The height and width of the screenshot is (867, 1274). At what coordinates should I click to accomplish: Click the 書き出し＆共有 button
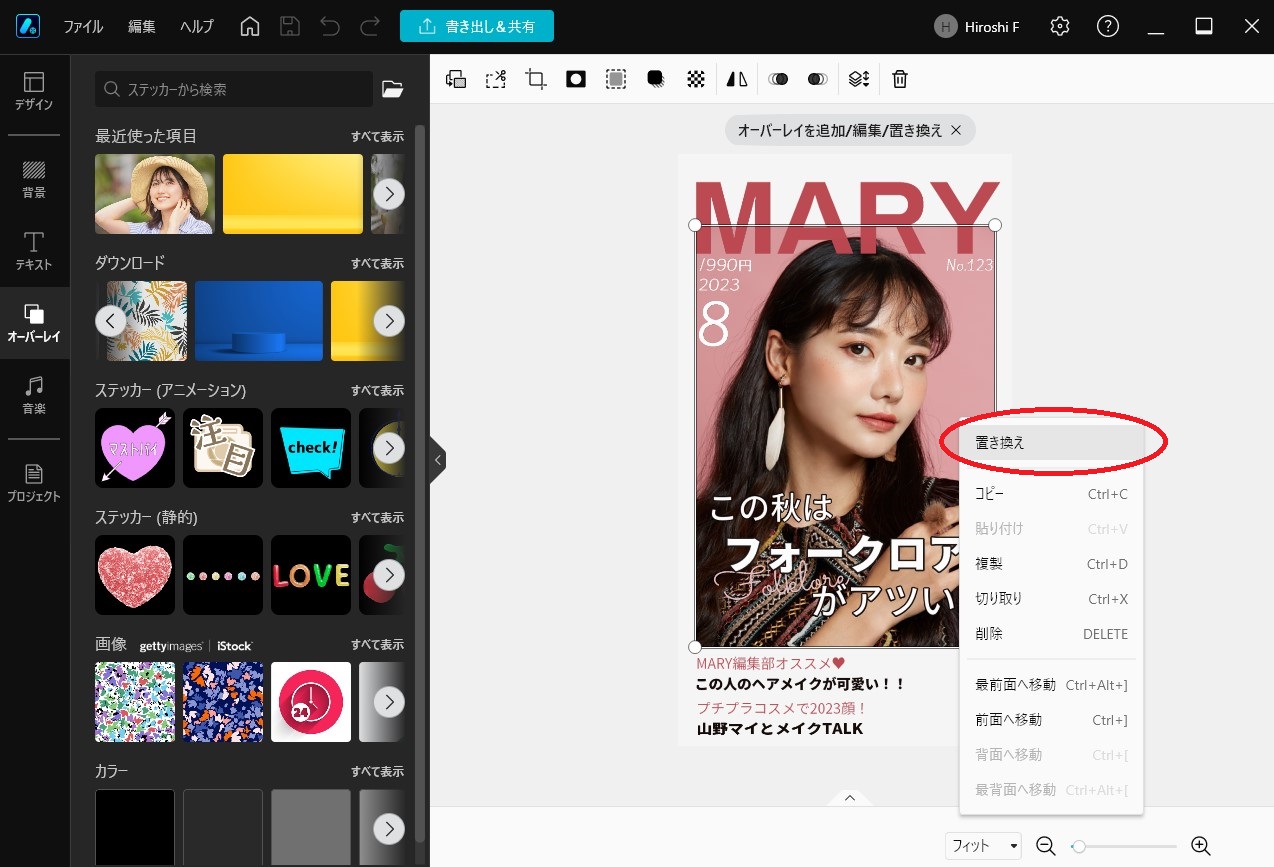[477, 26]
